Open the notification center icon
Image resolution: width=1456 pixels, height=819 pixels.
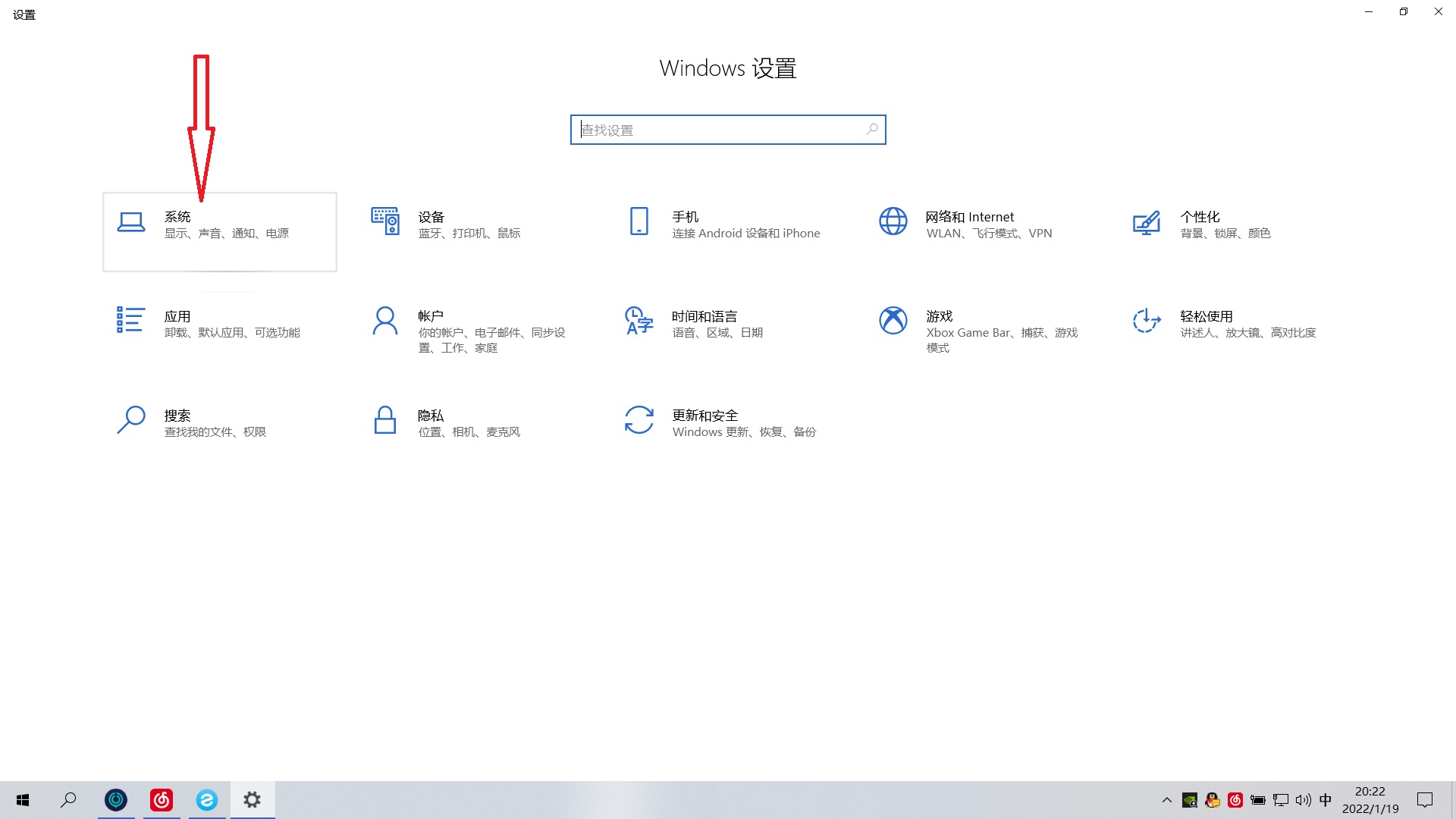[1425, 800]
